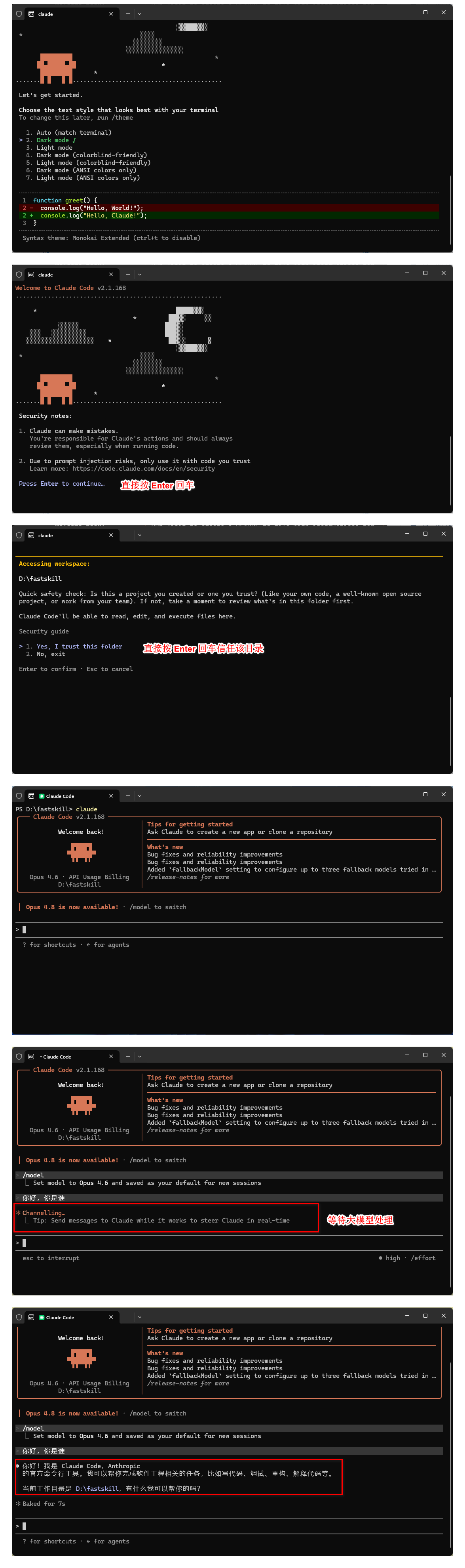Viewport: 465px width, 1568px height.
Task: Click the shield icon in the theme selection window
Action: click(19, 13)
